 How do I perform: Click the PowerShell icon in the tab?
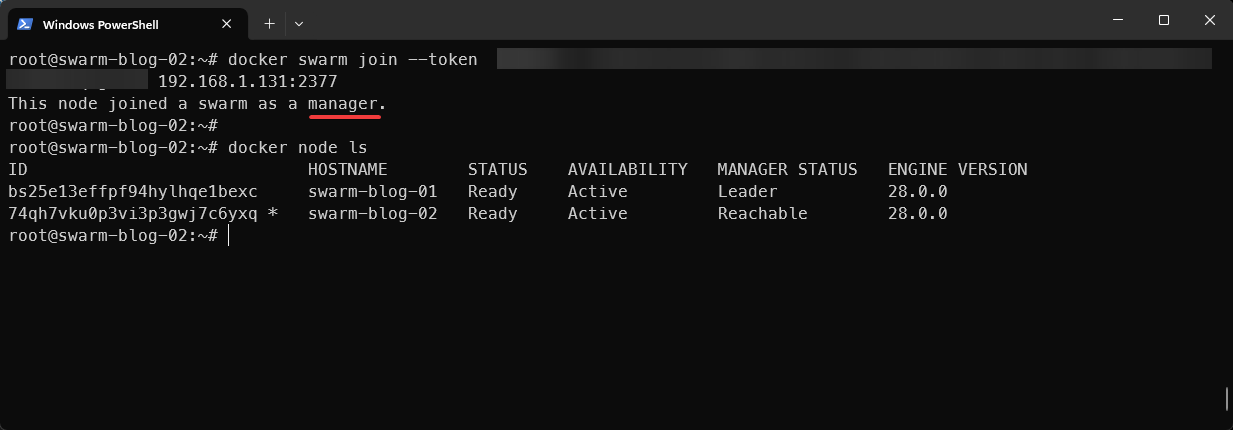25,23
